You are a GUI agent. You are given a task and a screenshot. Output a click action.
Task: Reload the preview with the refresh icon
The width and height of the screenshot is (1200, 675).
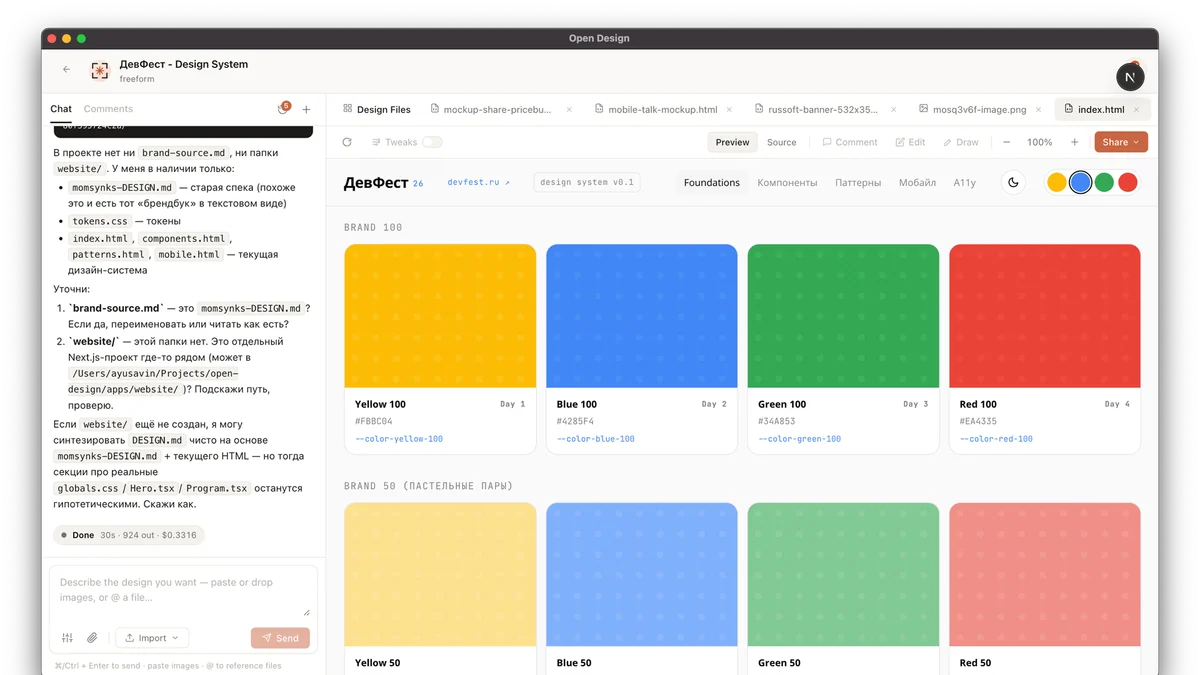click(347, 142)
